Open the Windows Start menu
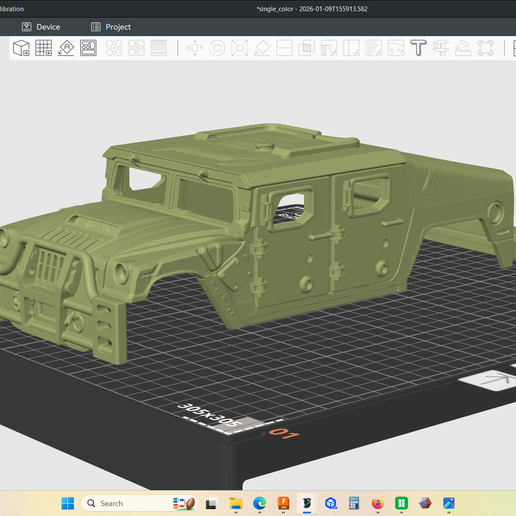This screenshot has width=516, height=516. point(68,503)
